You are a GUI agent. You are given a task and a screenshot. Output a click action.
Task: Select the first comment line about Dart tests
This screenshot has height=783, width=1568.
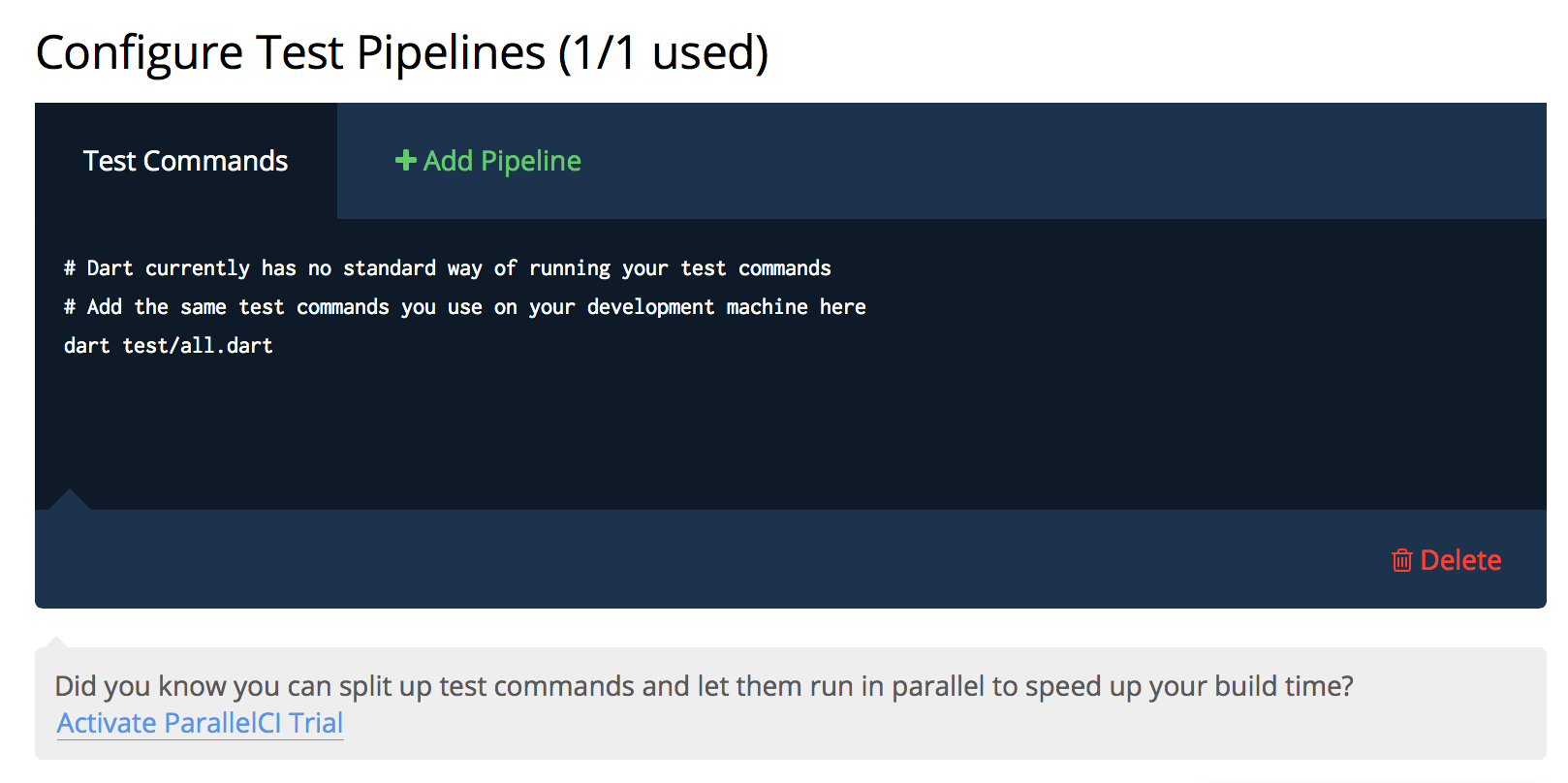point(448,267)
